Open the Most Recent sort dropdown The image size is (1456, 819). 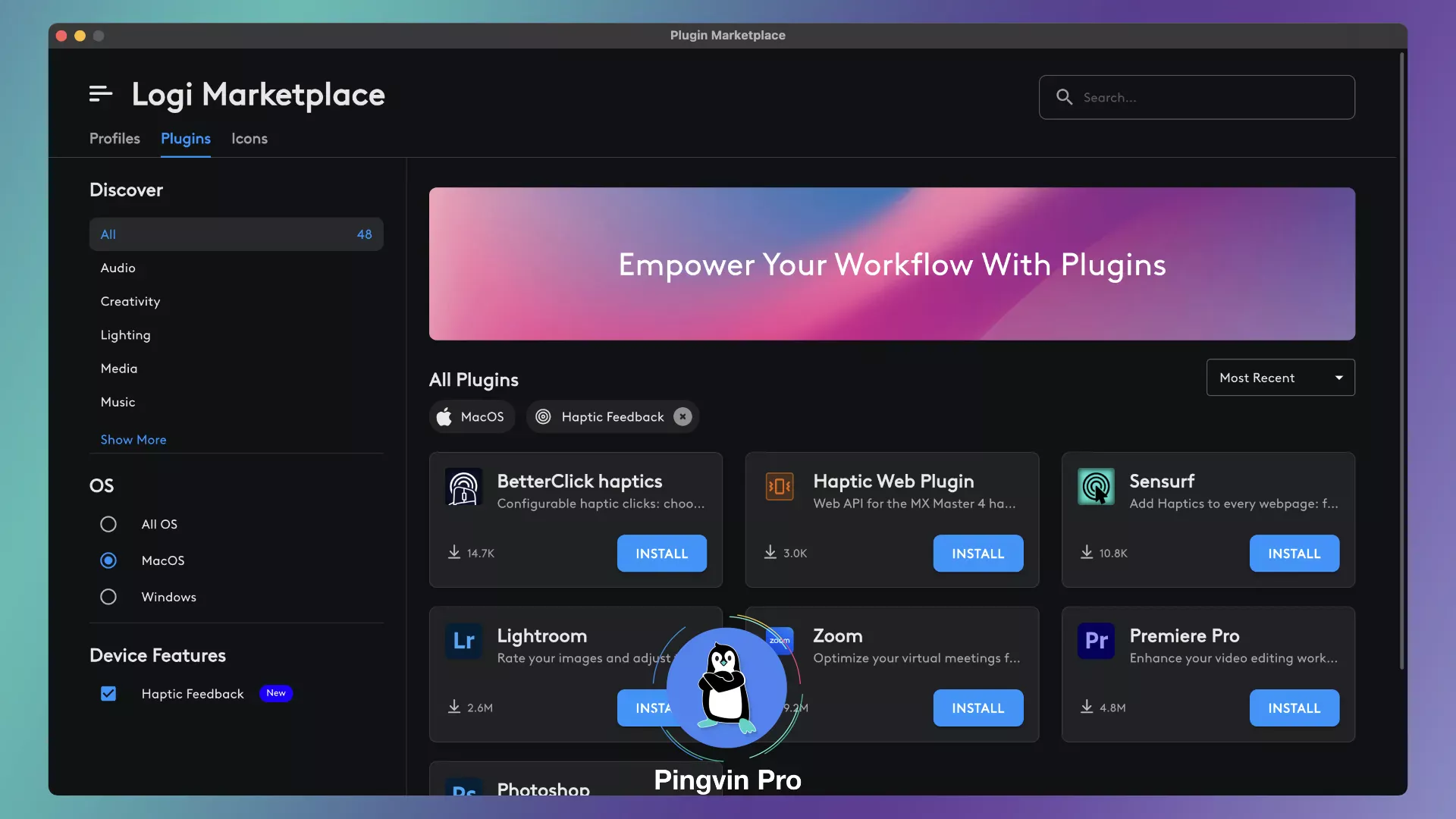tap(1280, 377)
